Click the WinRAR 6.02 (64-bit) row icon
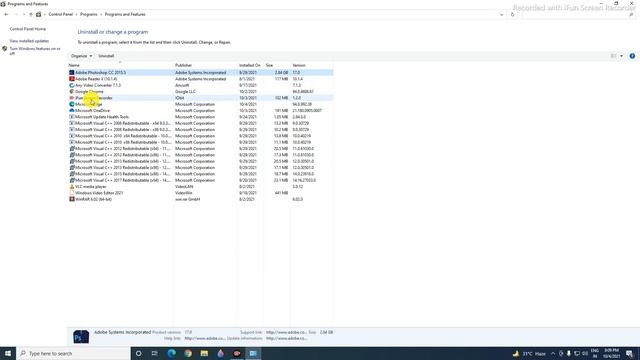This screenshot has width=640, height=360. click(72, 199)
